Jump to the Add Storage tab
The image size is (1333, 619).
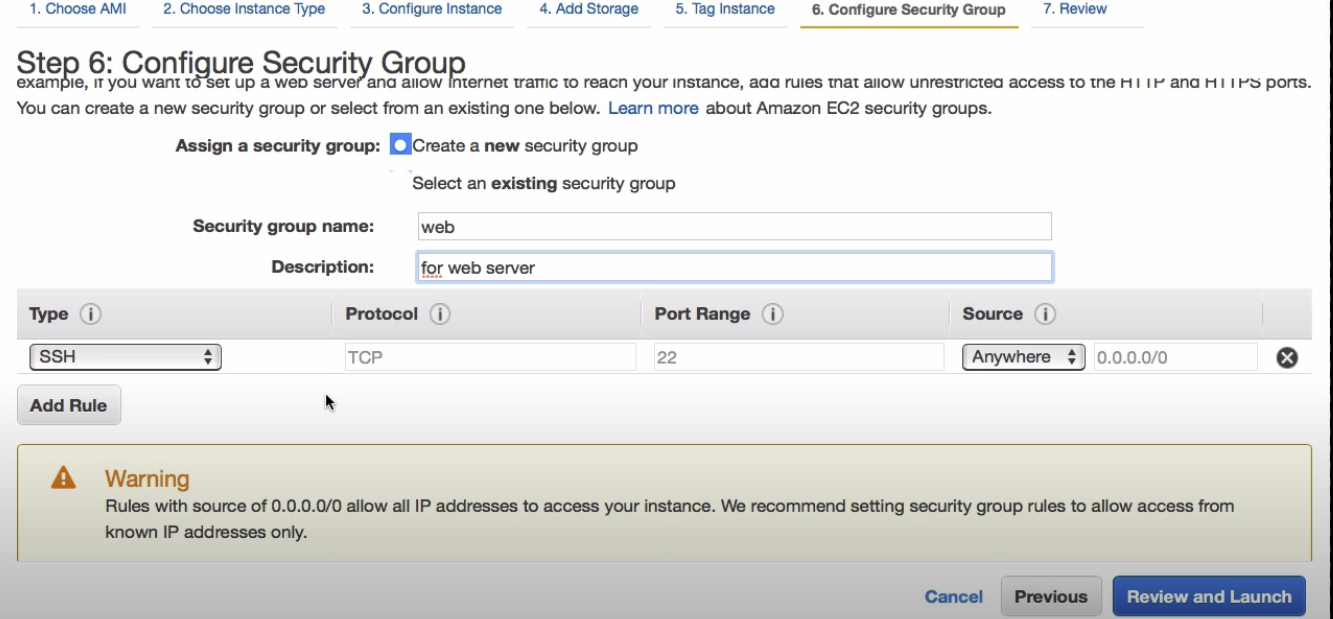(589, 9)
